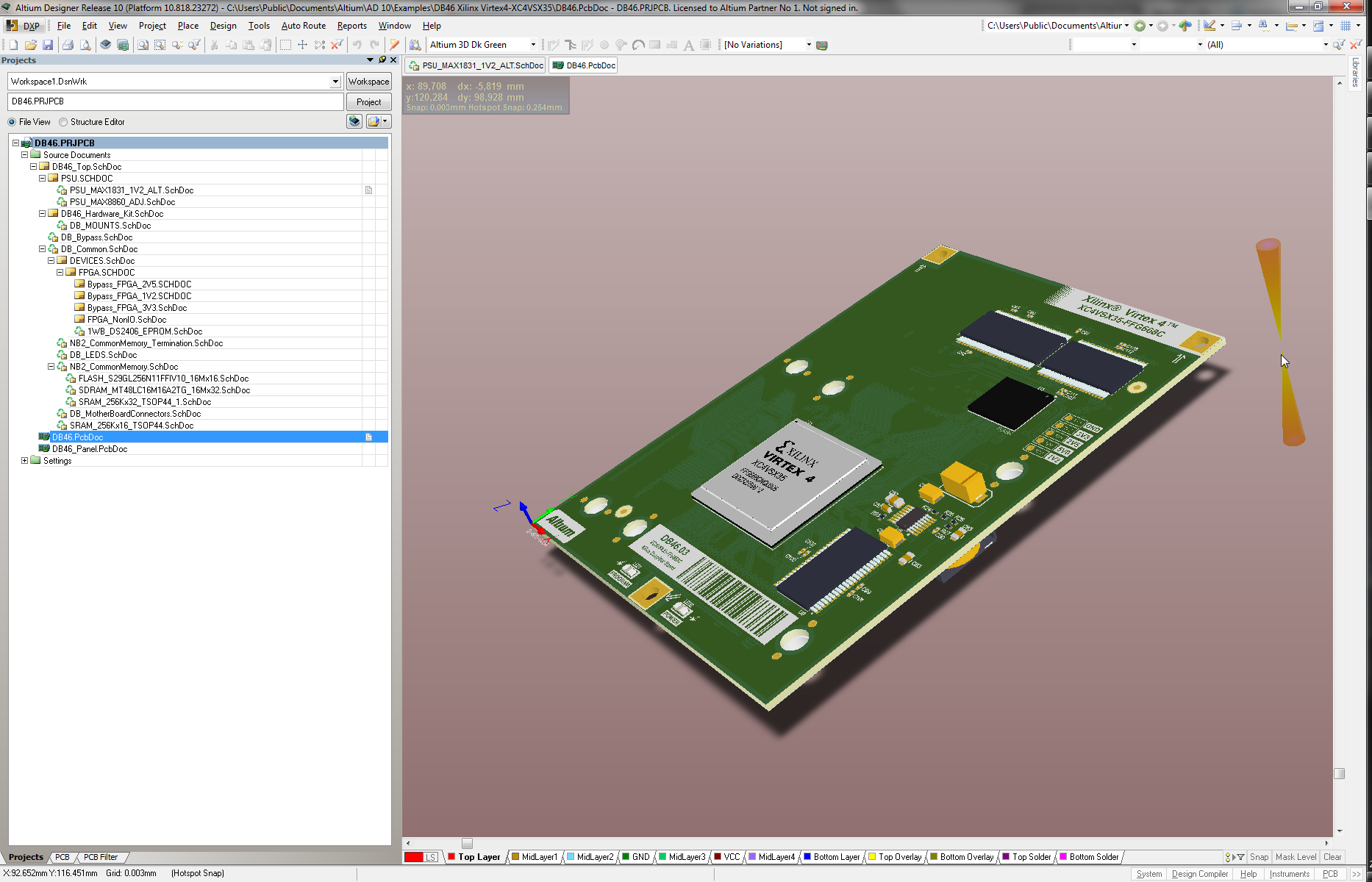
Task: Click the Select inside area rectangle tool
Action: point(285,45)
